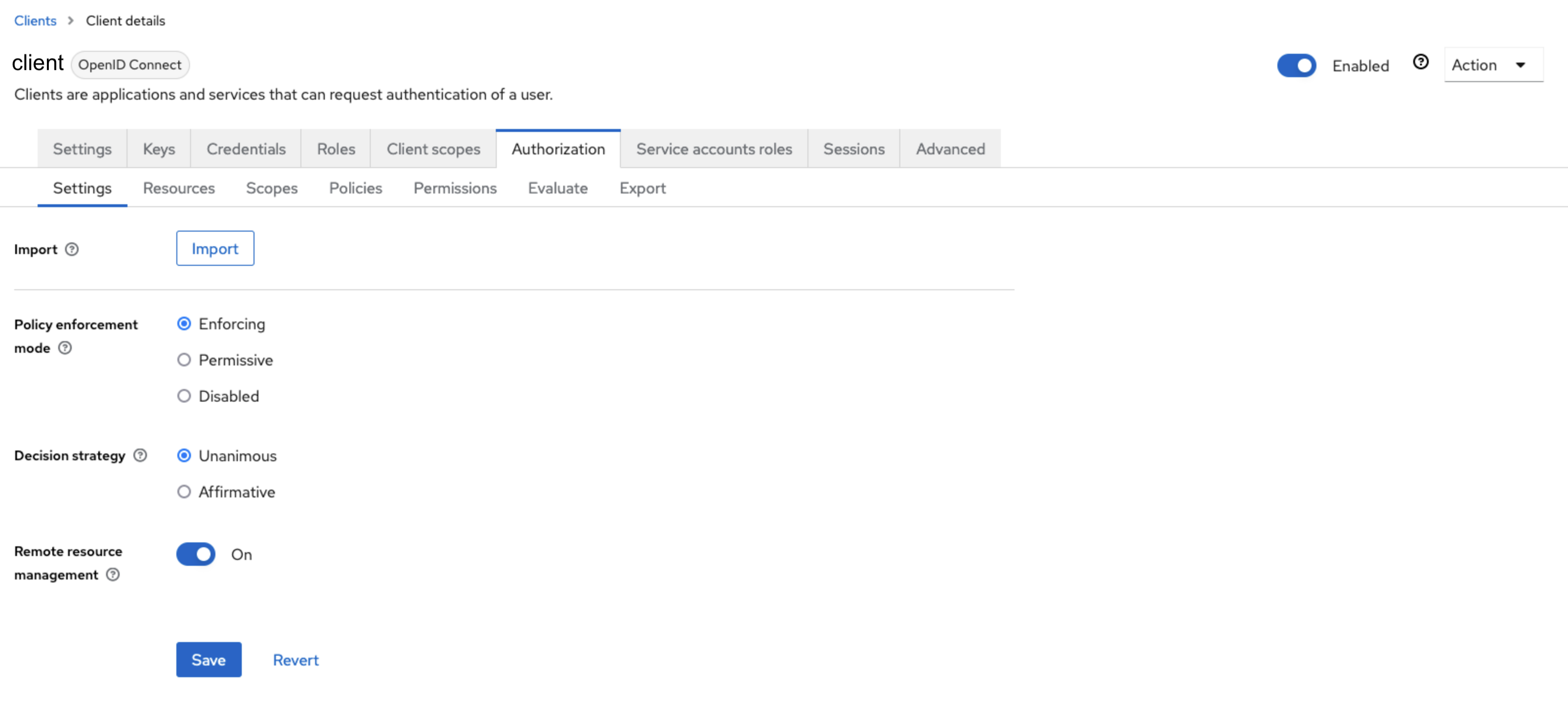
Task: Switch to the Keys tab
Action: coord(158,149)
